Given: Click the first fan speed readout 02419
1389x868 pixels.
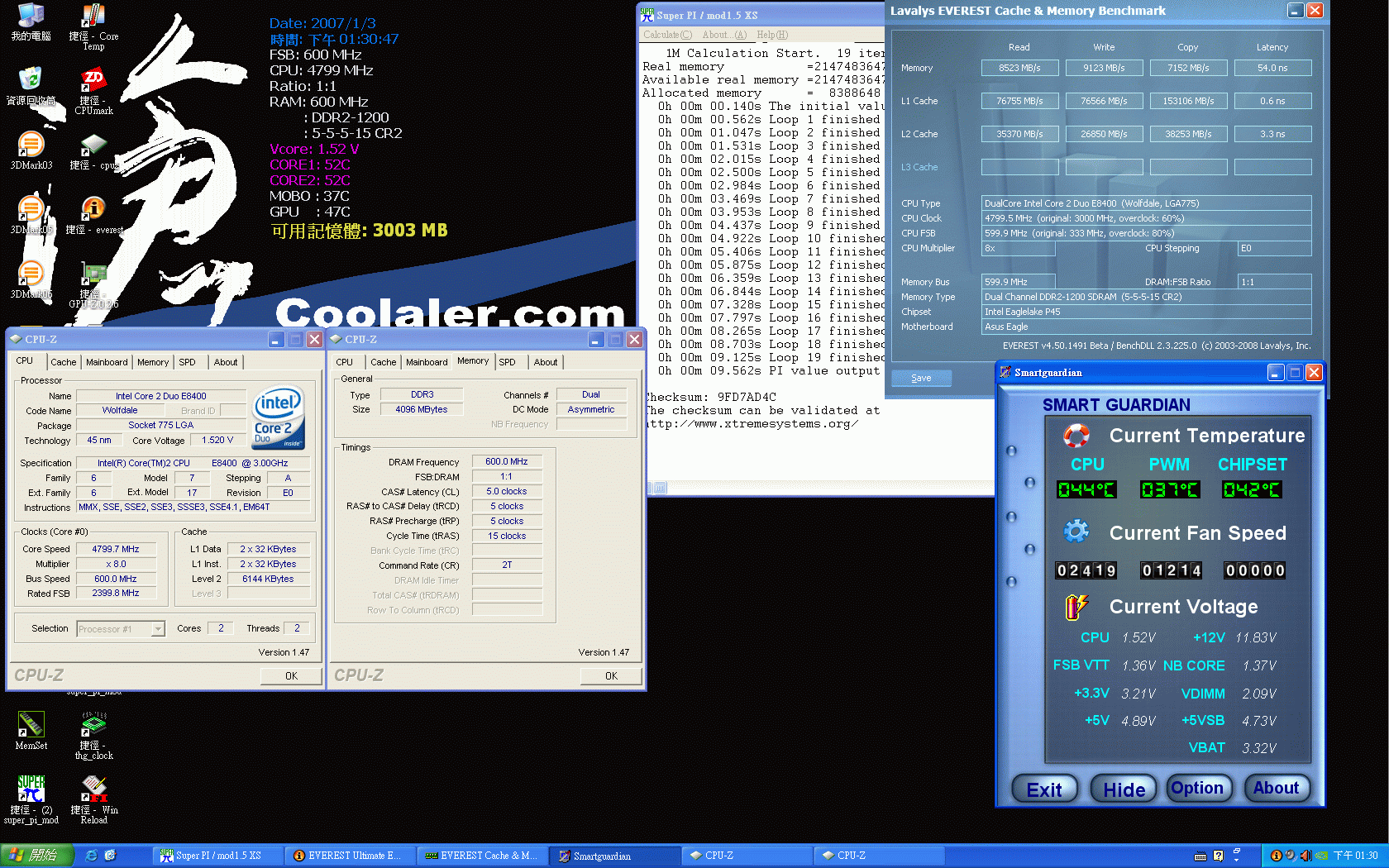Looking at the screenshot, I should tap(1086, 570).
